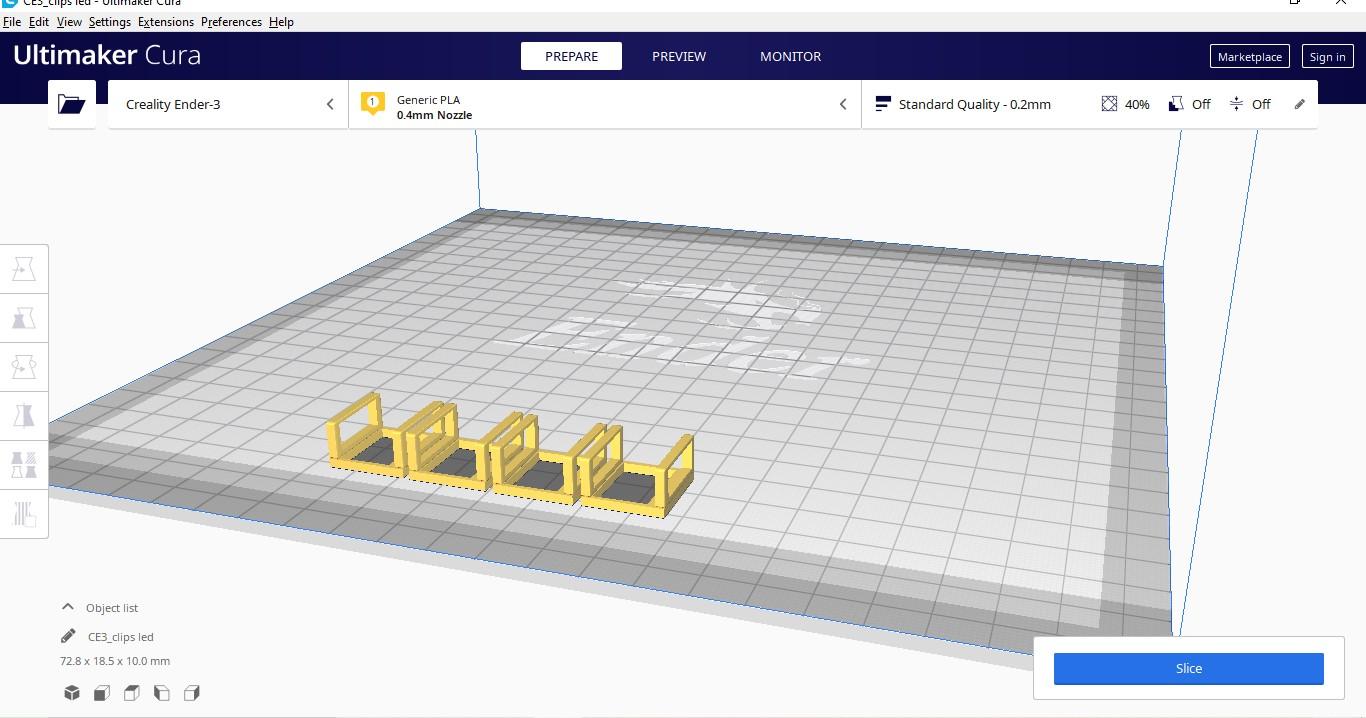The width and height of the screenshot is (1366, 718).
Task: Switch to the PREPARE stage tab
Action: 571,56
